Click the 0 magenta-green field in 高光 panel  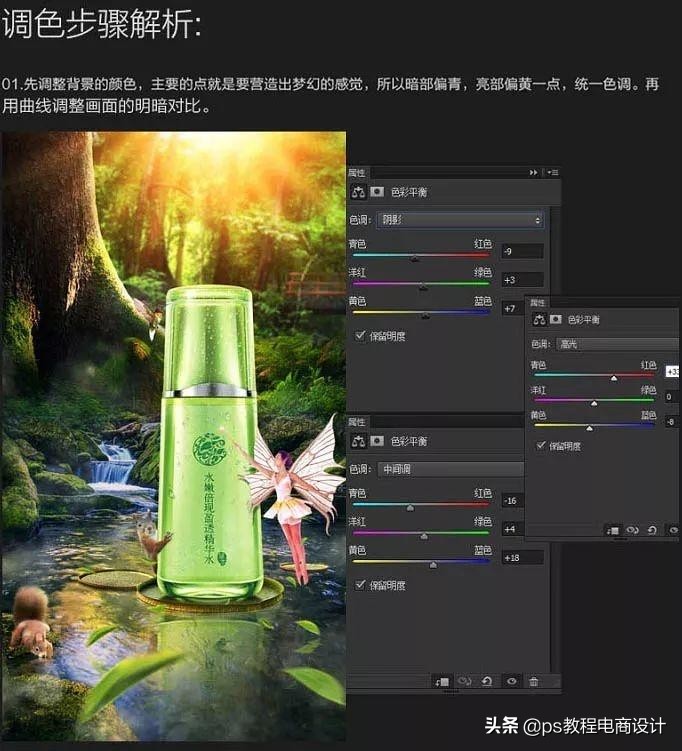click(x=672, y=397)
